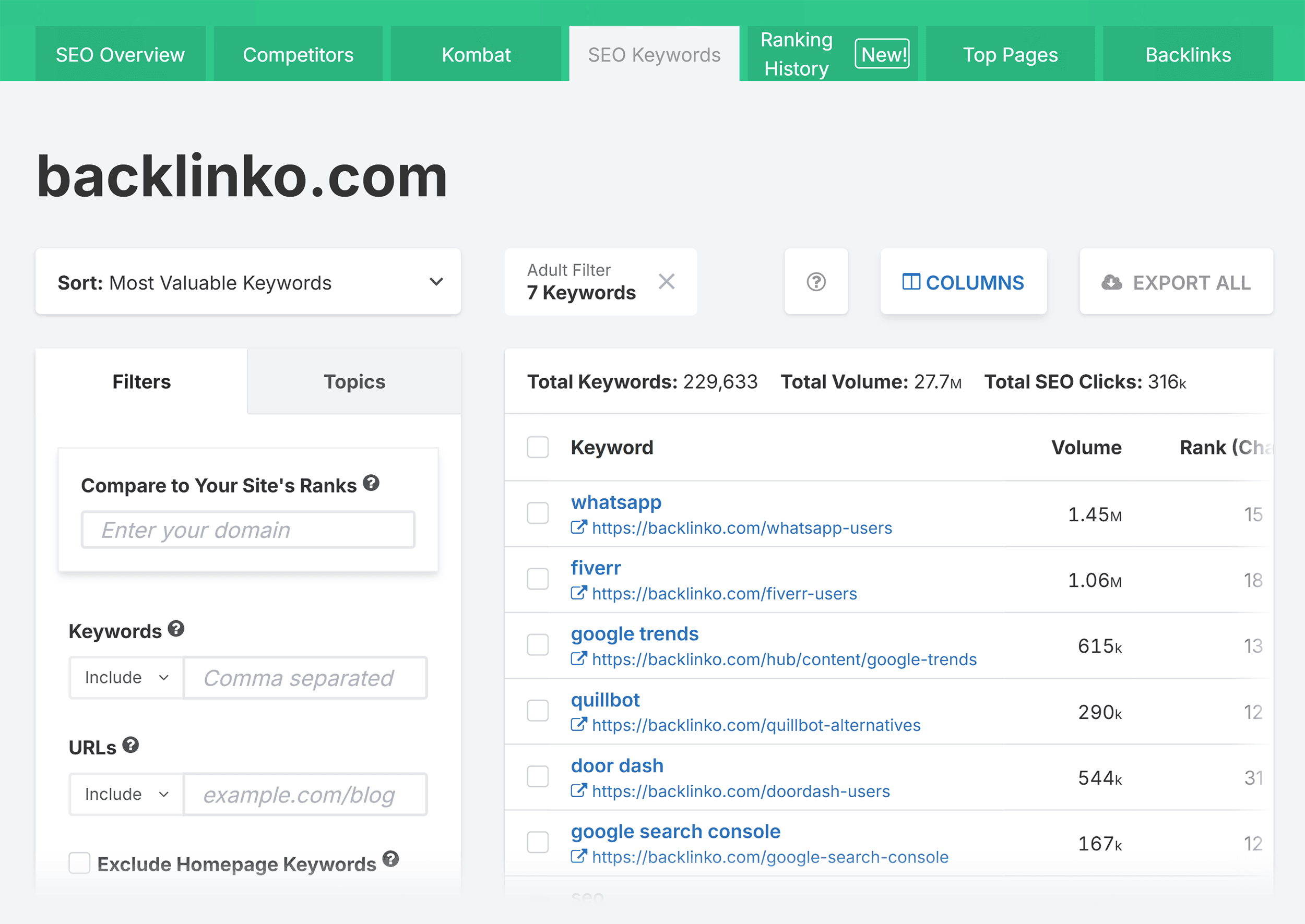Image resolution: width=1305 pixels, height=924 pixels.
Task: Open the google search console keyword link
Action: [675, 832]
